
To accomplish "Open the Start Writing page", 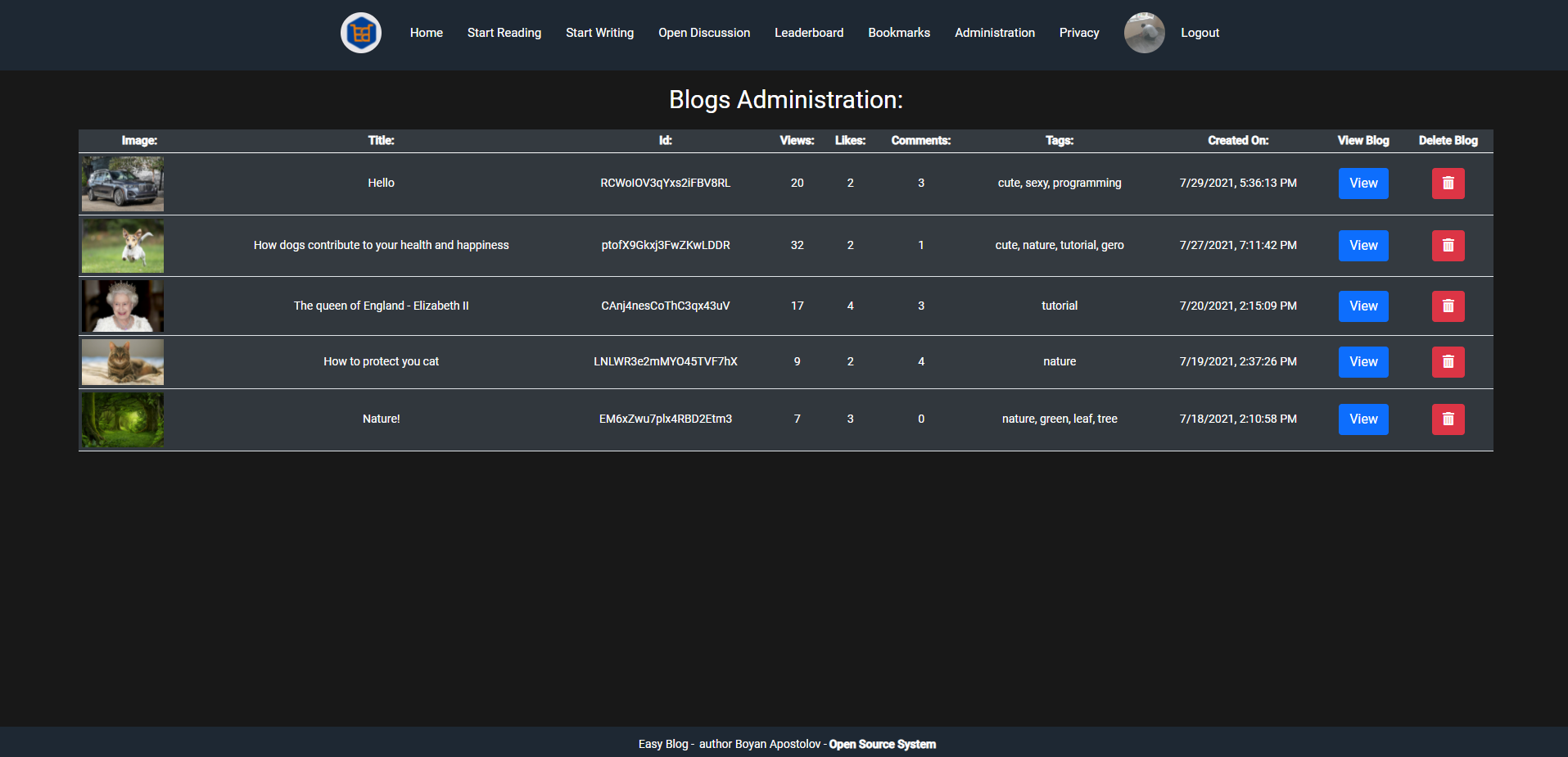I will (x=599, y=33).
